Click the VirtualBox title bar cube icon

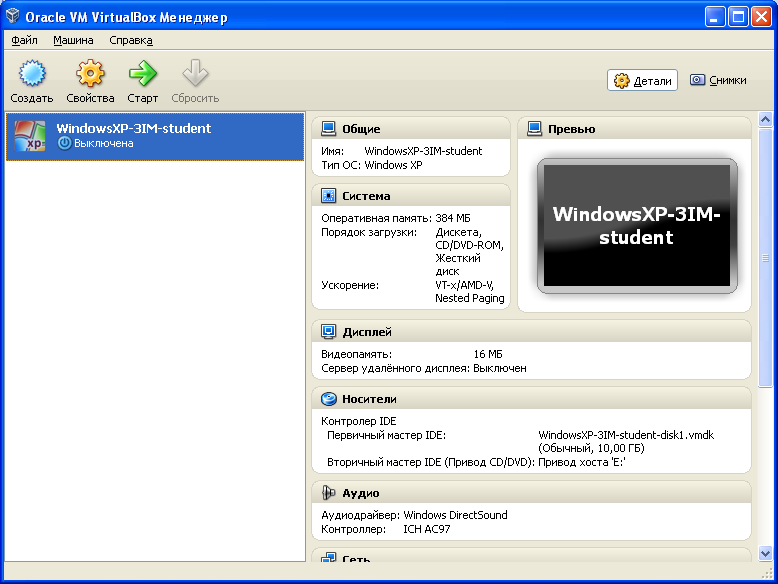(12, 16)
